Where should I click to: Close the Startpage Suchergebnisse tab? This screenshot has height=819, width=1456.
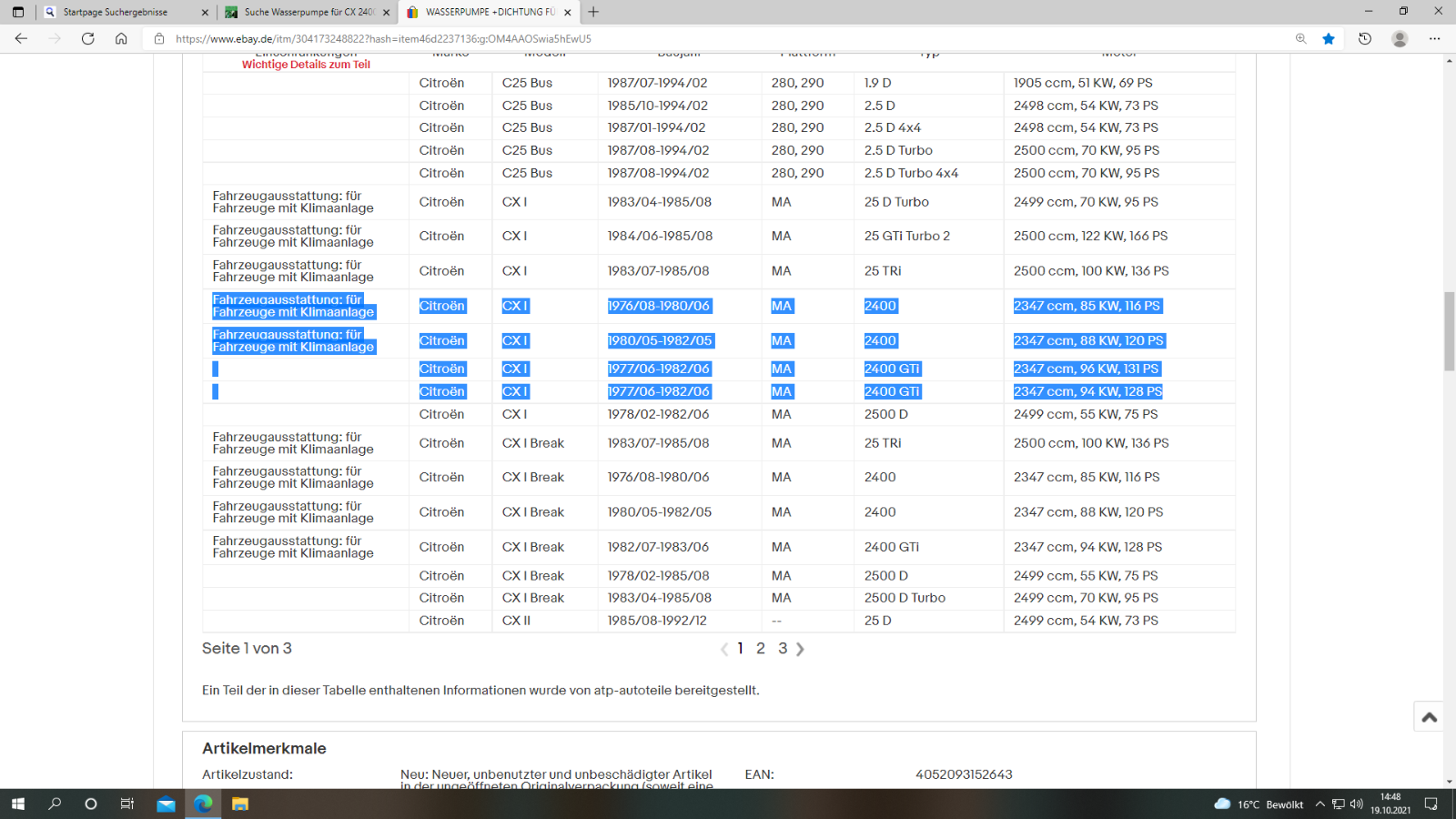(205, 12)
